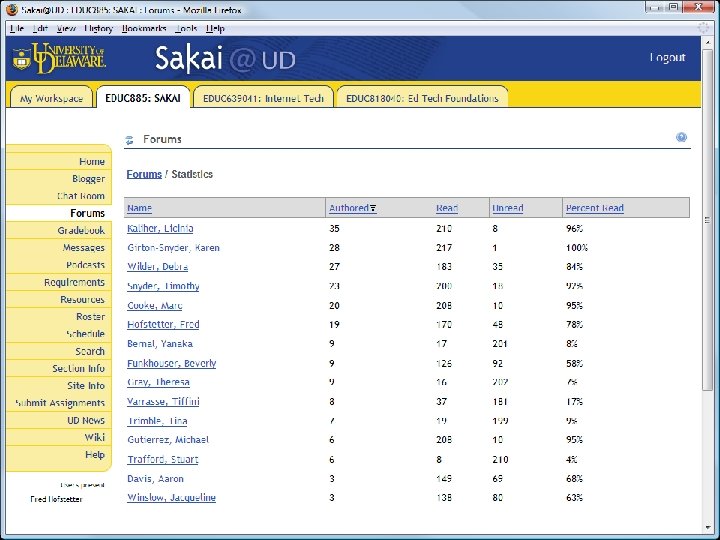
Task: Open Trafford, Stuart statistics
Action: [x=163, y=459]
